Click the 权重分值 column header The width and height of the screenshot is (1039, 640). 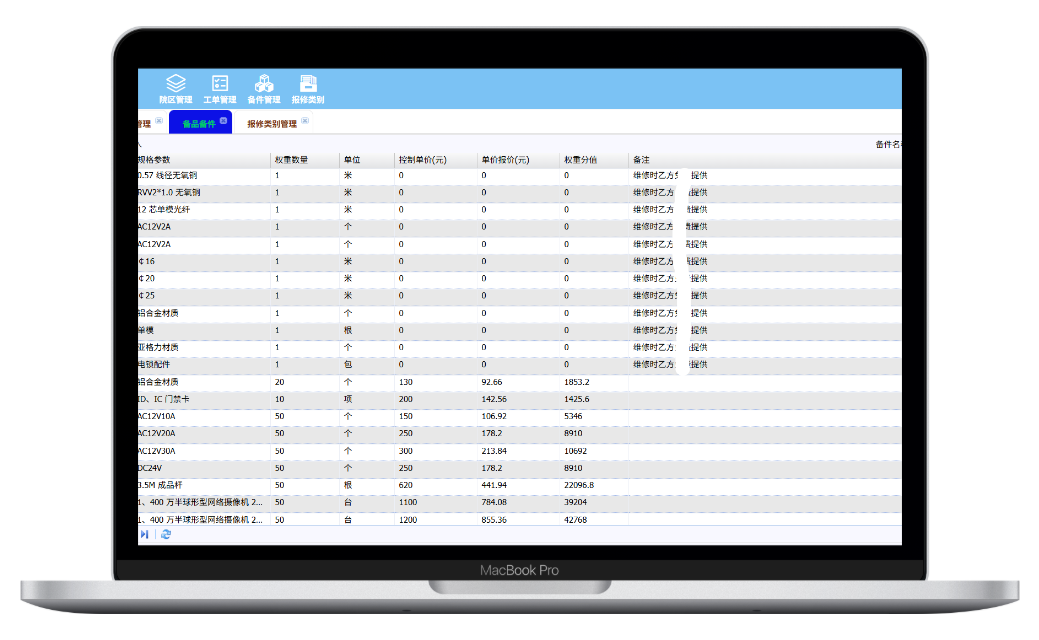coord(580,160)
